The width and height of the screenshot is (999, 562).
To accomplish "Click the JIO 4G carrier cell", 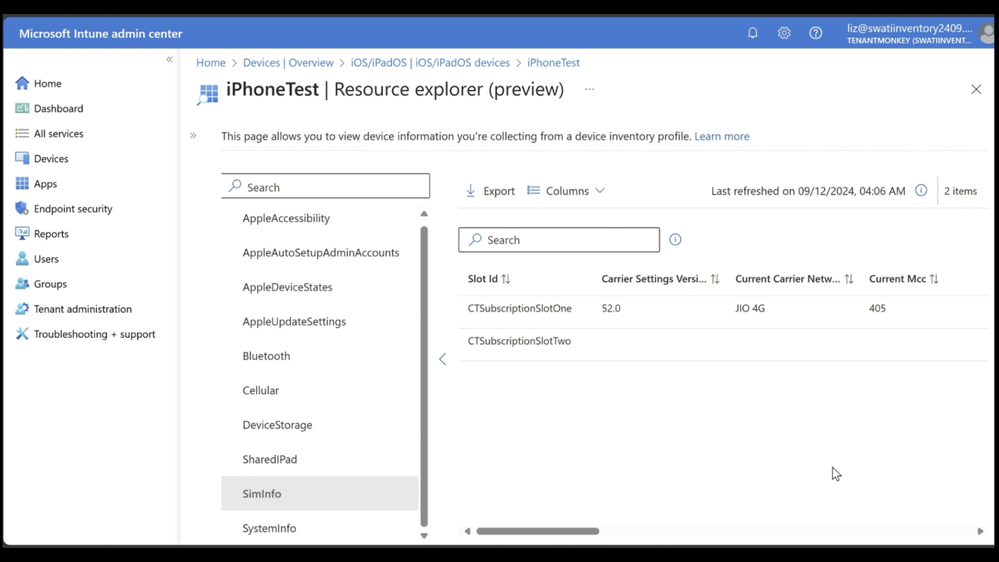I will tap(750, 308).
